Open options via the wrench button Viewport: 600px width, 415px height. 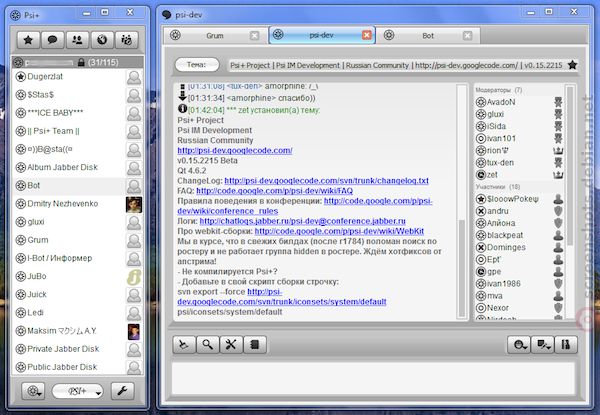[122, 391]
